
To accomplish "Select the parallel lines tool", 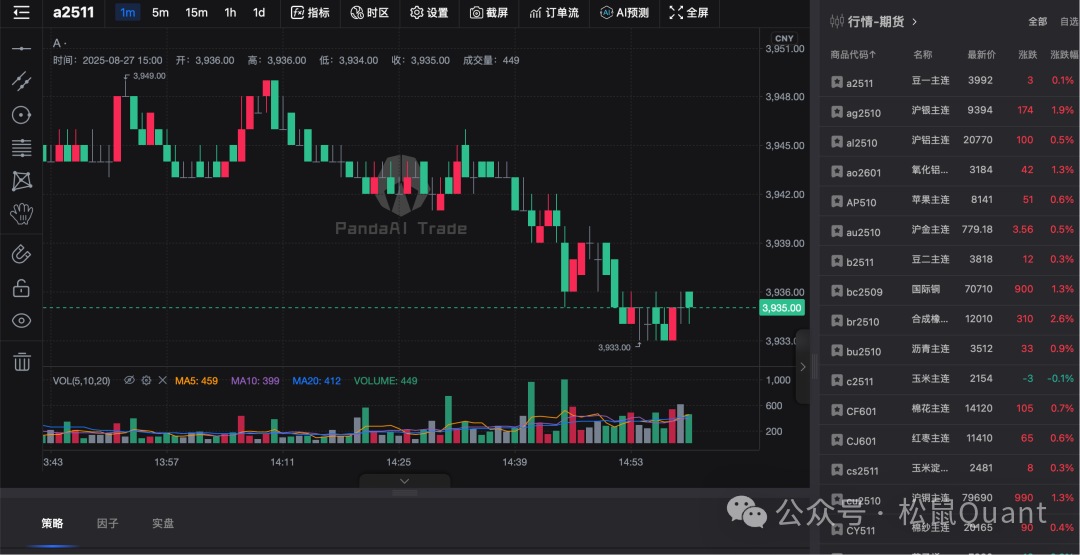I will (x=21, y=147).
